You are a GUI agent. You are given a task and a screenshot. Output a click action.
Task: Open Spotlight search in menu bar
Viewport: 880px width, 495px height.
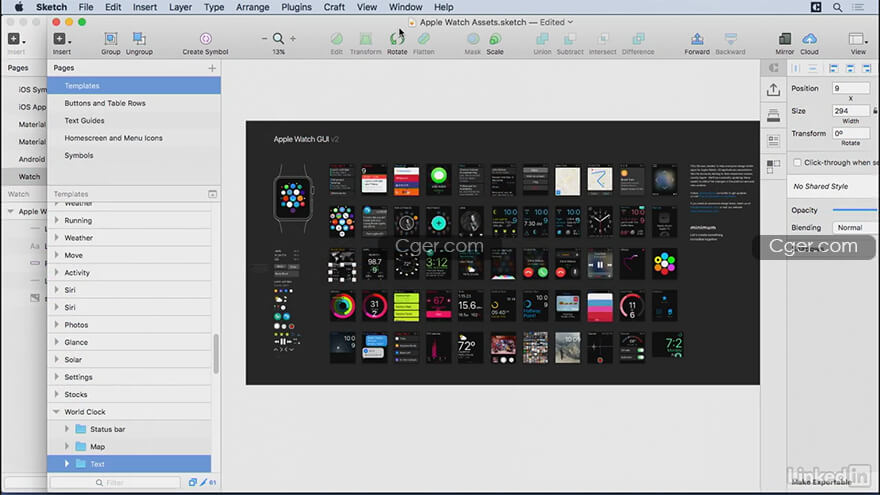[x=837, y=7]
